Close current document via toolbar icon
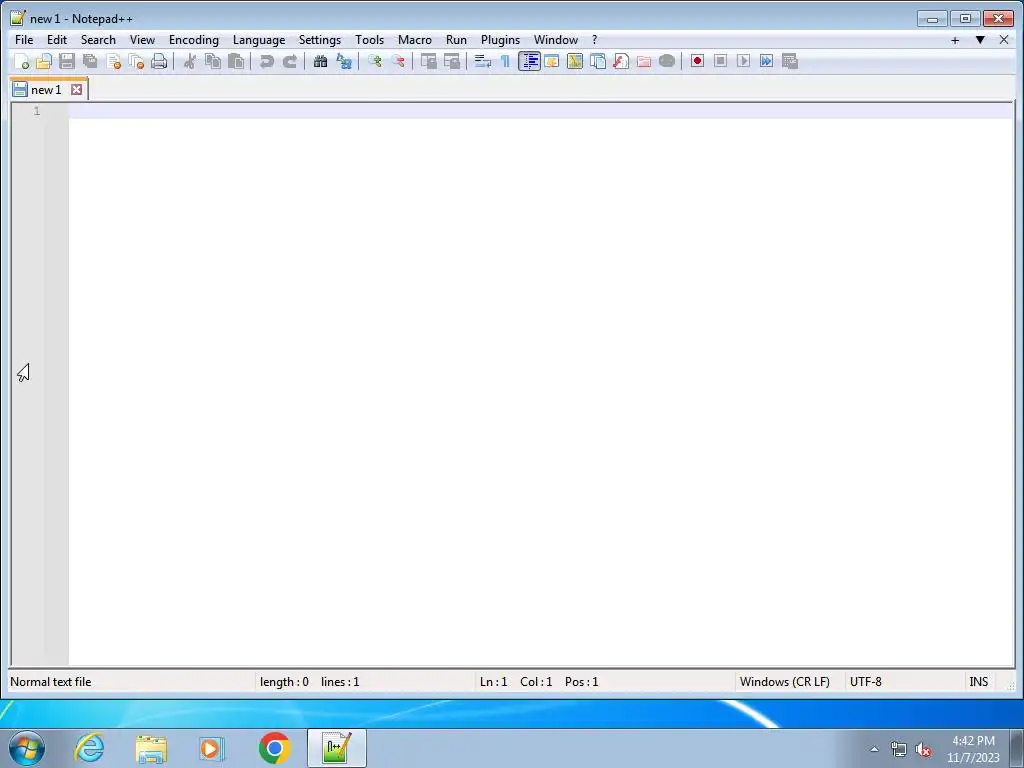The height and width of the screenshot is (768, 1024). 114,61
